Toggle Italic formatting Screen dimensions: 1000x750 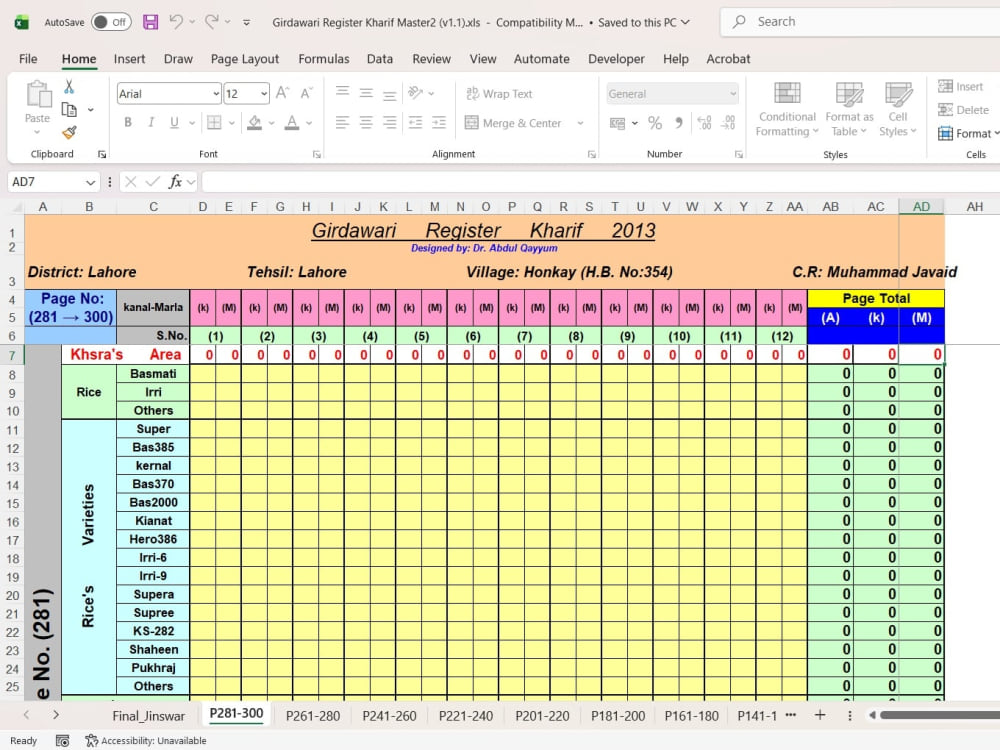pos(151,122)
